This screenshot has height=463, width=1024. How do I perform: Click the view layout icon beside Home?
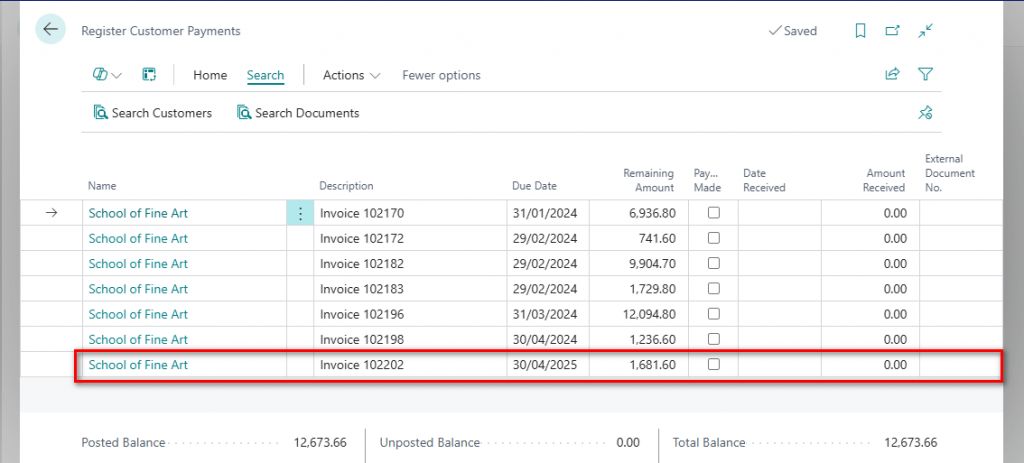click(149, 75)
